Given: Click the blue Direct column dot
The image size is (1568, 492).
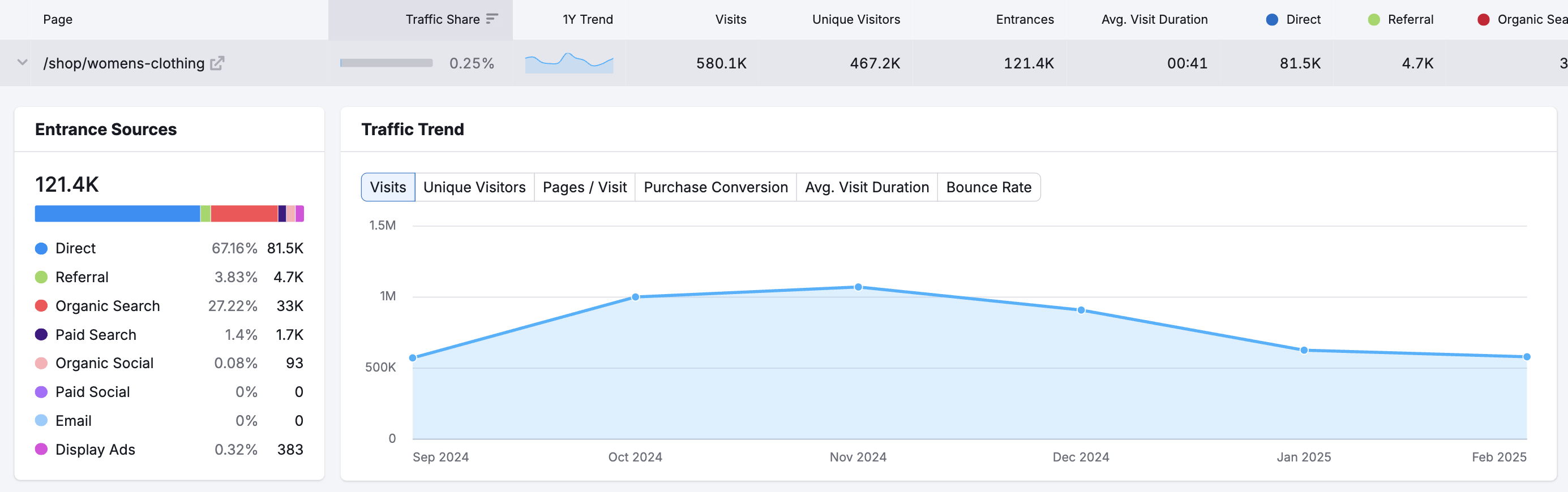Looking at the screenshot, I should coord(1271,19).
